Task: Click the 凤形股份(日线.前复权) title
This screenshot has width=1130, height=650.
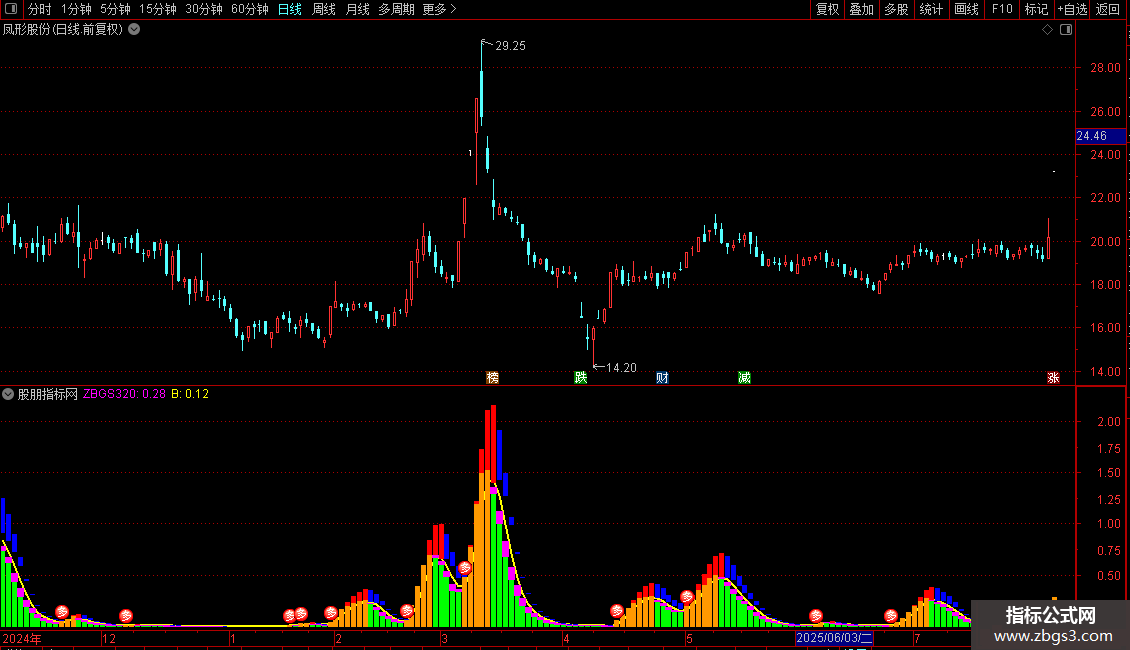Action: [63, 30]
